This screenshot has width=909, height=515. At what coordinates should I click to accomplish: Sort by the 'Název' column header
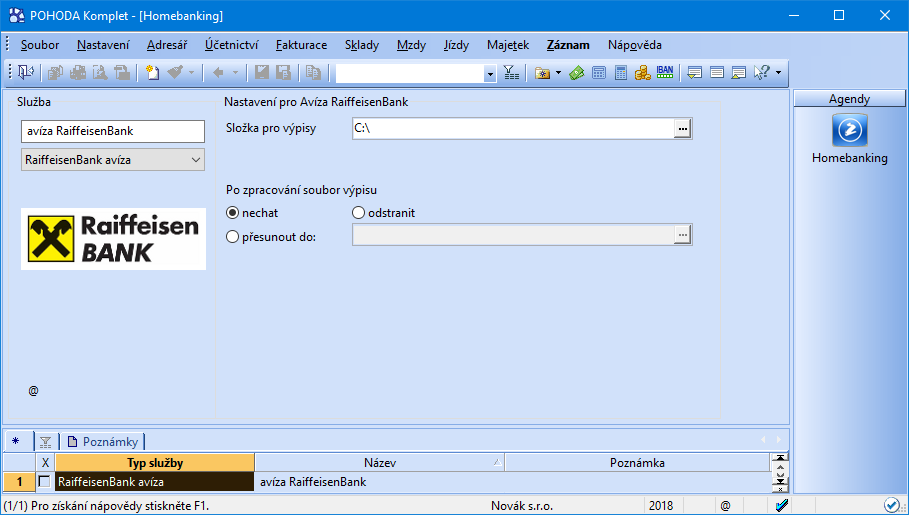pos(380,463)
